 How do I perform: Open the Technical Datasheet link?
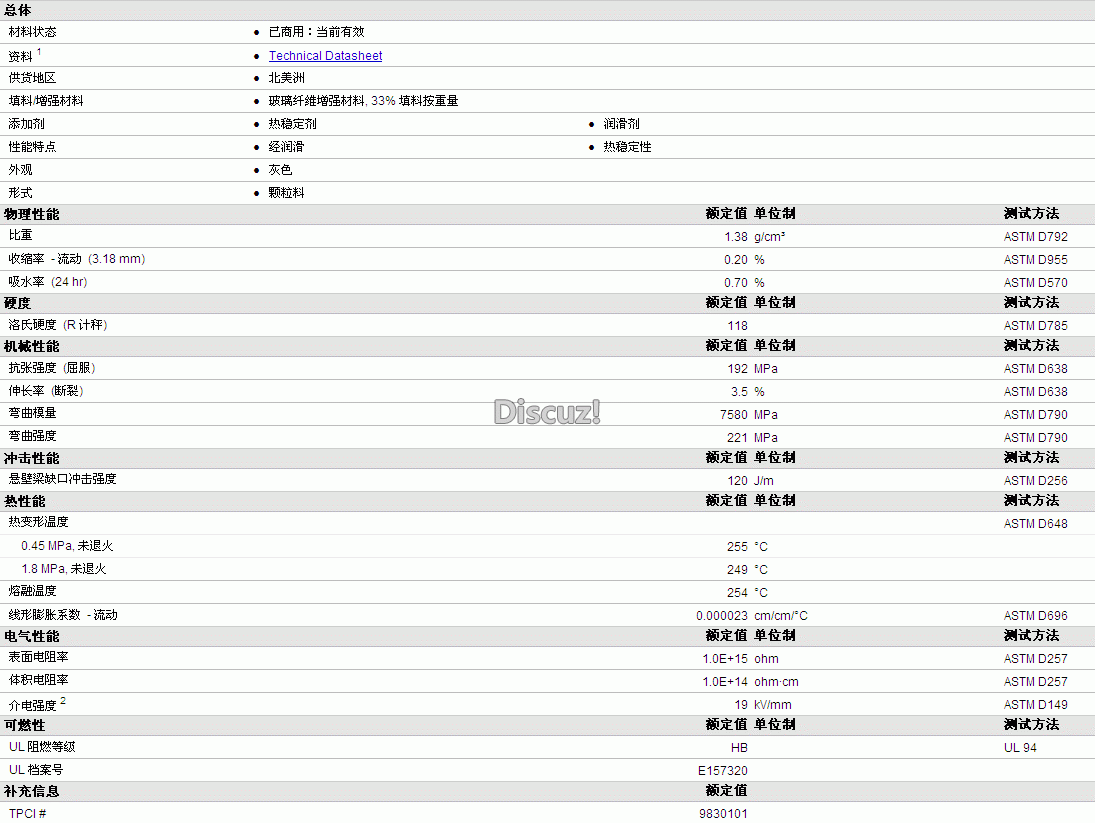pos(325,56)
